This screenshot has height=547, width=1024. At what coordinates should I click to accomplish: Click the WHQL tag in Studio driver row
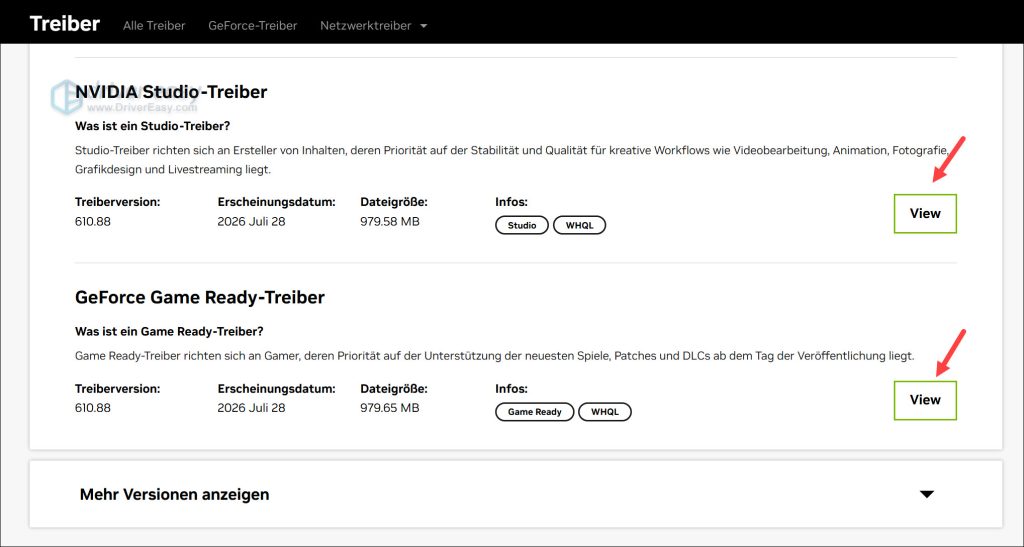[579, 225]
